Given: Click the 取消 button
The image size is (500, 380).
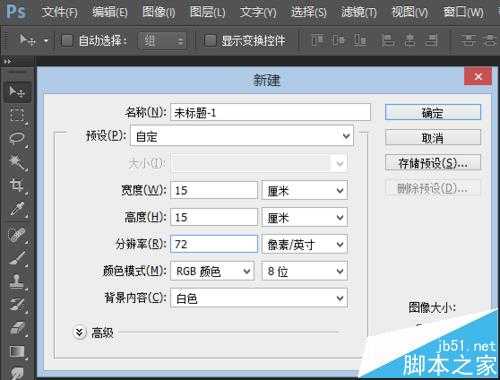Looking at the screenshot, I should pos(433,137).
